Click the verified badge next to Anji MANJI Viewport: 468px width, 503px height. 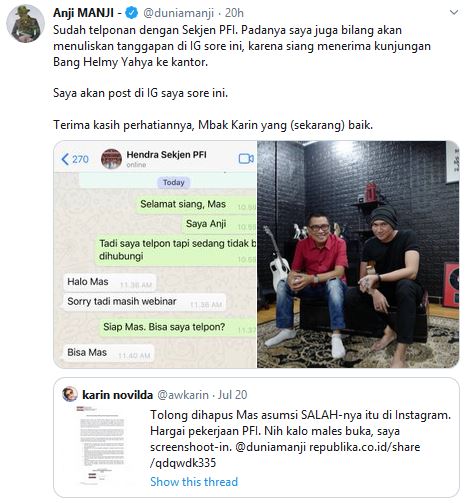coord(132,13)
